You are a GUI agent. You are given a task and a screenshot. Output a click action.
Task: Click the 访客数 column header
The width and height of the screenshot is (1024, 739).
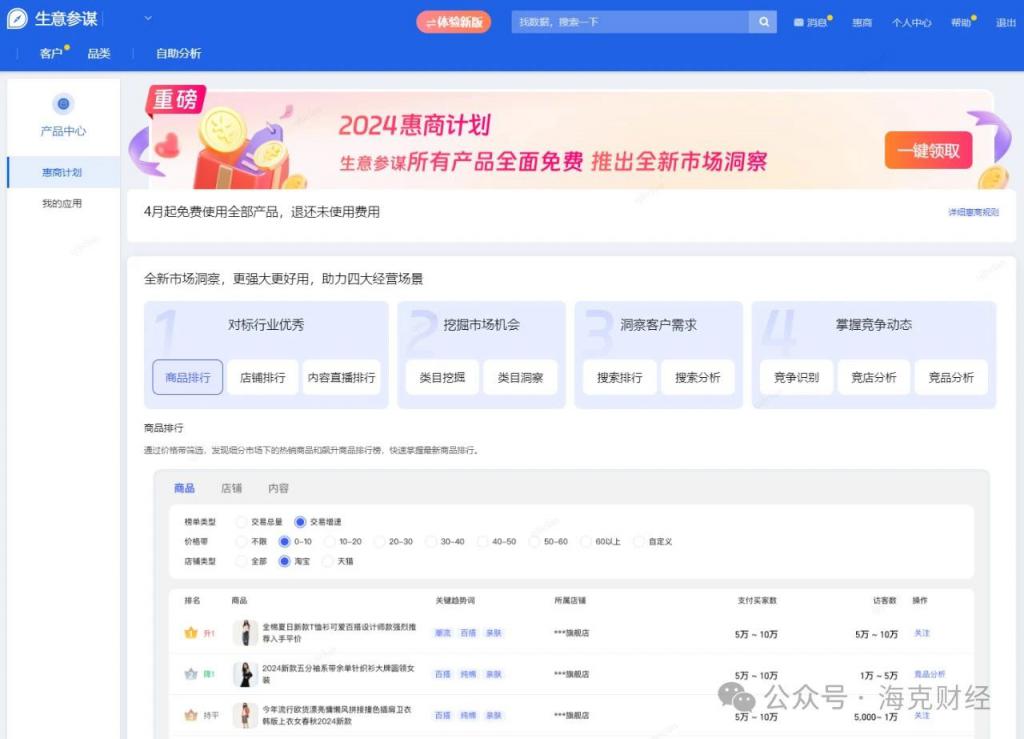point(884,600)
